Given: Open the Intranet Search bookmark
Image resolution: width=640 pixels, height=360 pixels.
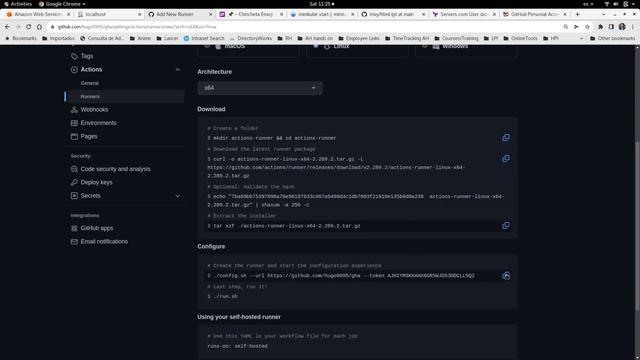Looking at the screenshot, I should pos(204,38).
